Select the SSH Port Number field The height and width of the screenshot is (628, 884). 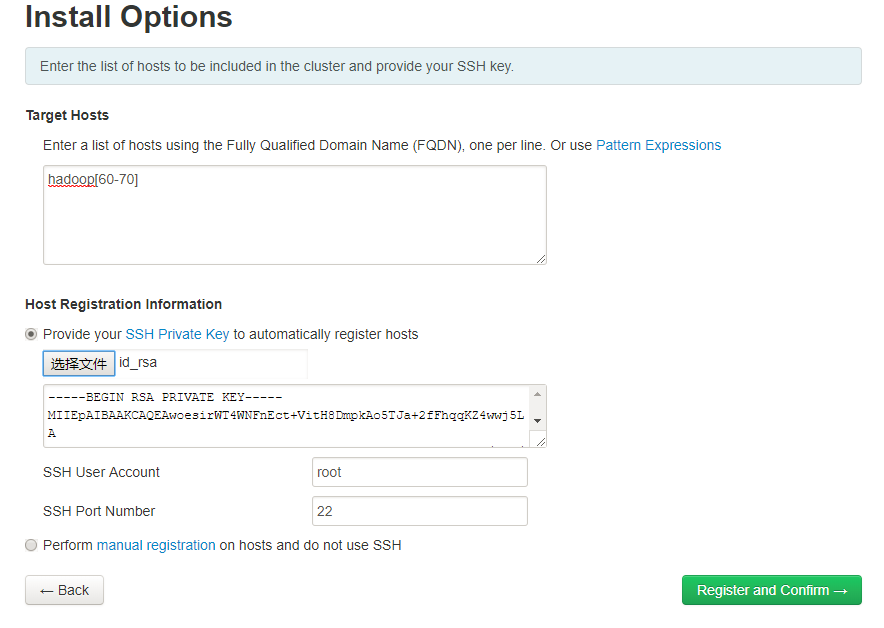click(420, 511)
